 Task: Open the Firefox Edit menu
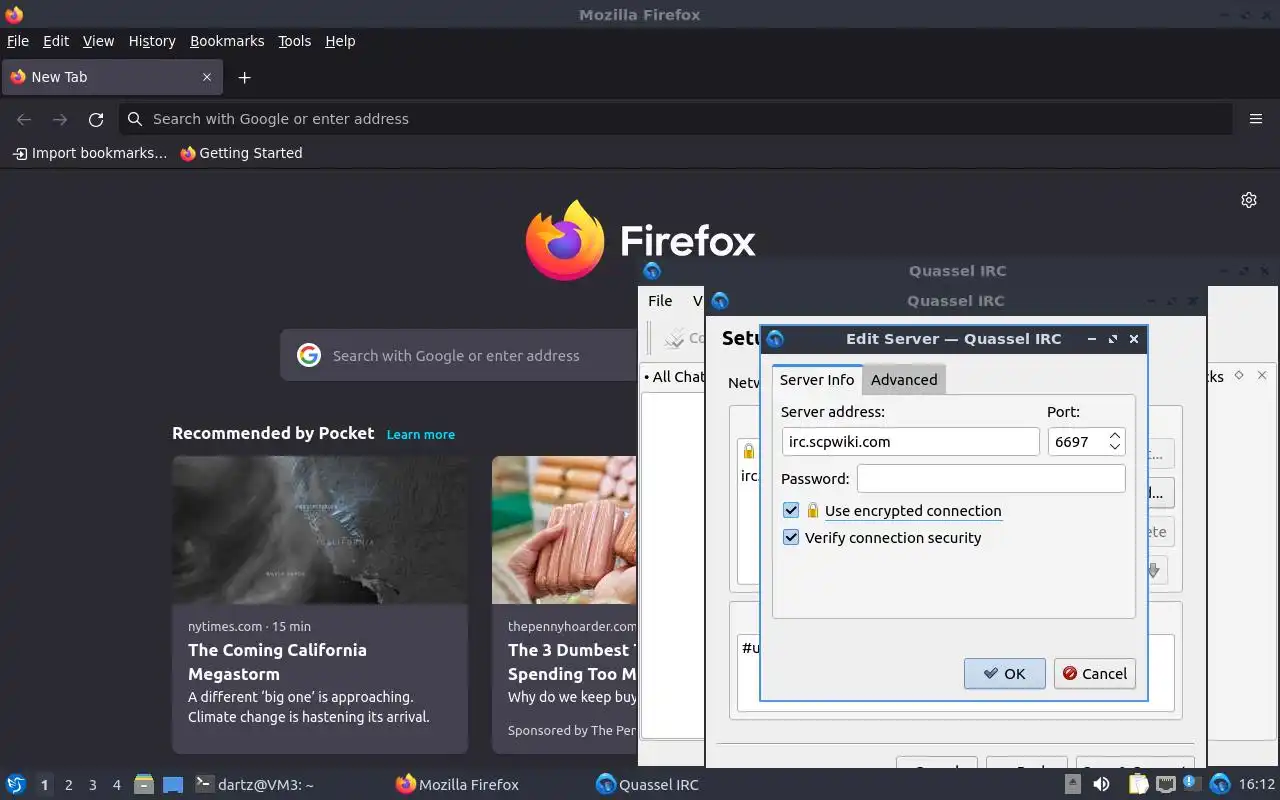(x=56, y=41)
